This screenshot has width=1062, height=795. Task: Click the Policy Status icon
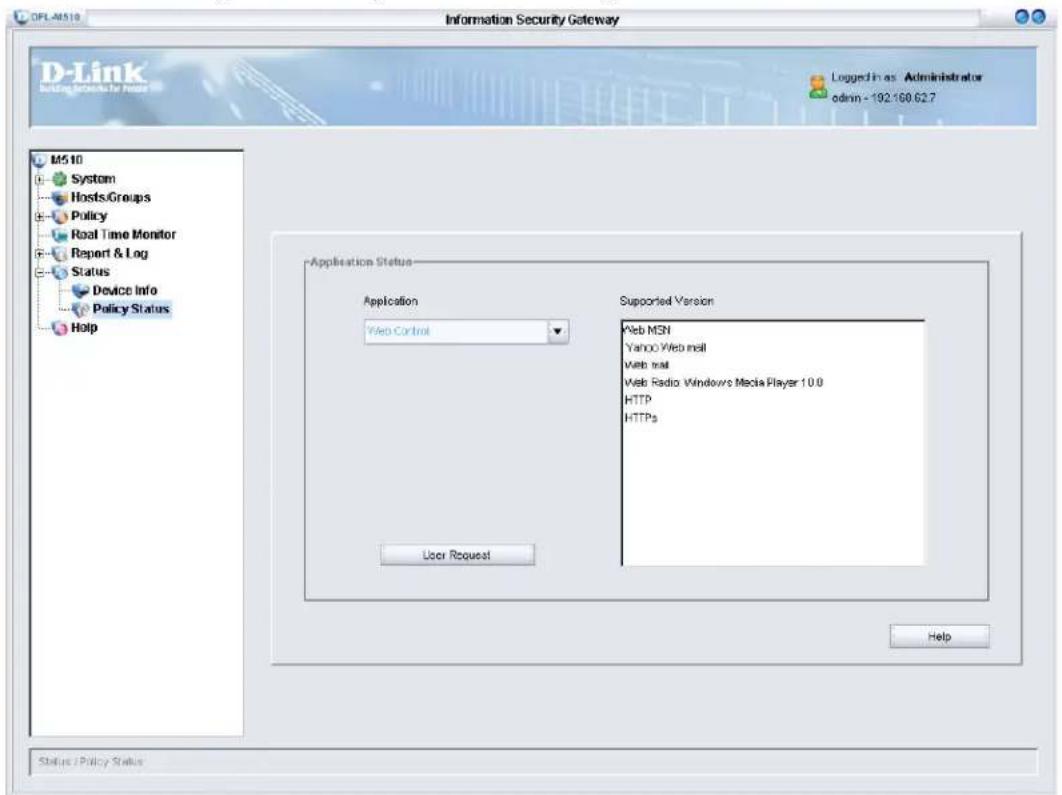(x=81, y=309)
